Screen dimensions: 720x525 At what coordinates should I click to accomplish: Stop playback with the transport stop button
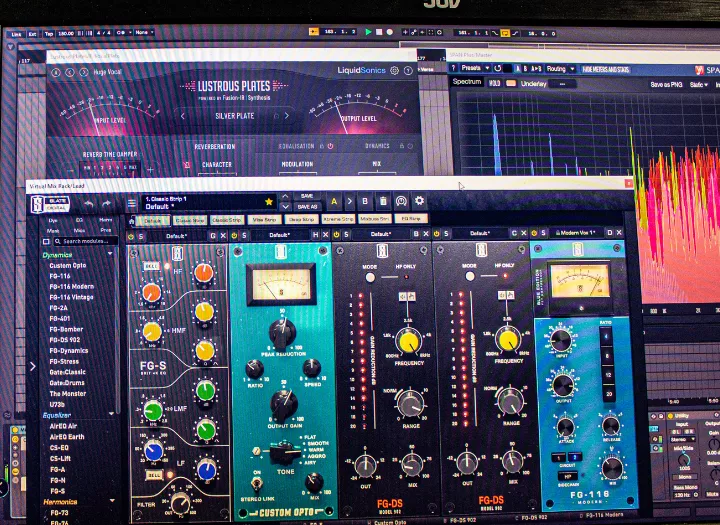(379, 32)
